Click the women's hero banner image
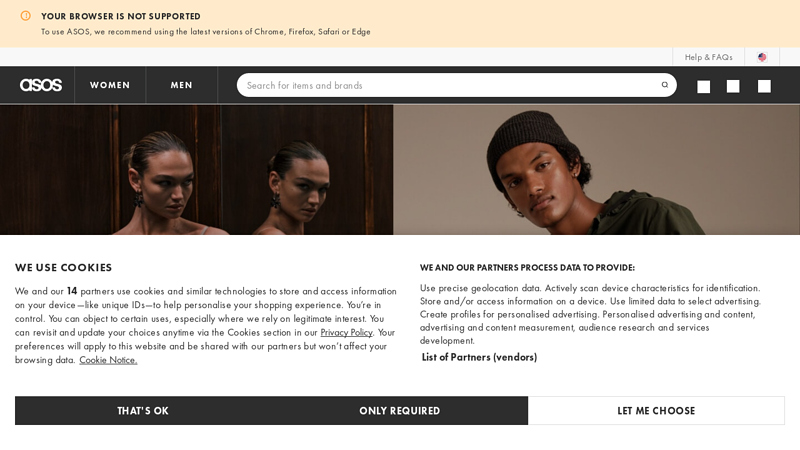 196,170
